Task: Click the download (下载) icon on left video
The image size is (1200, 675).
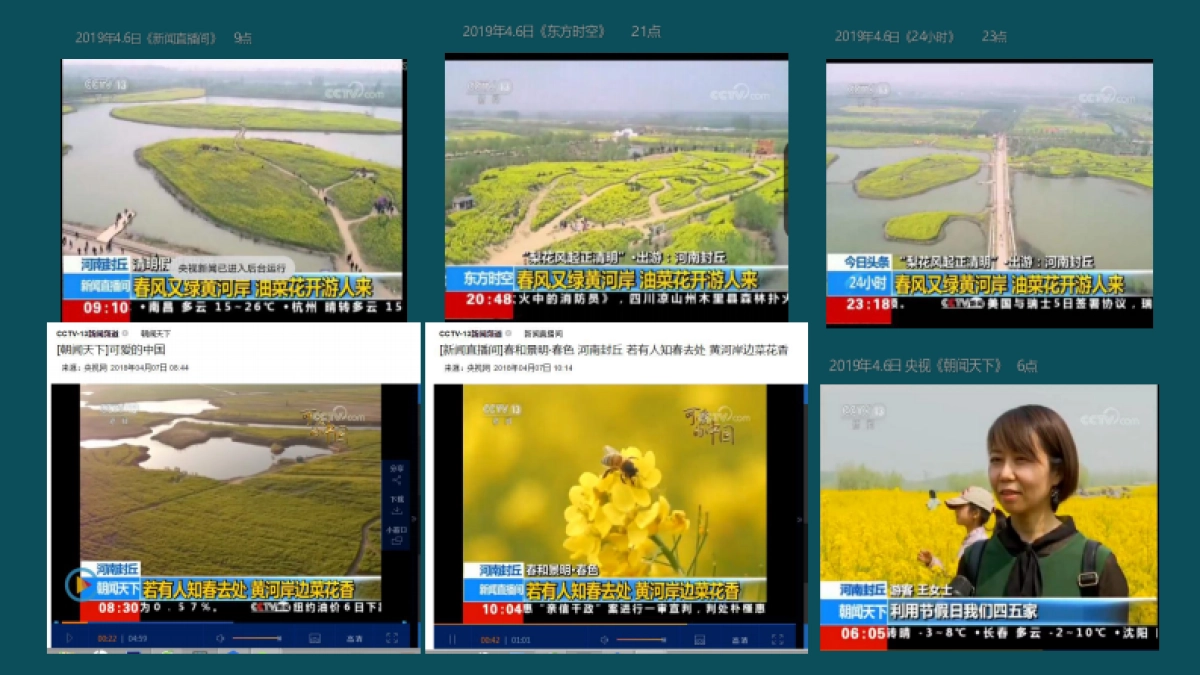Action: click(396, 503)
